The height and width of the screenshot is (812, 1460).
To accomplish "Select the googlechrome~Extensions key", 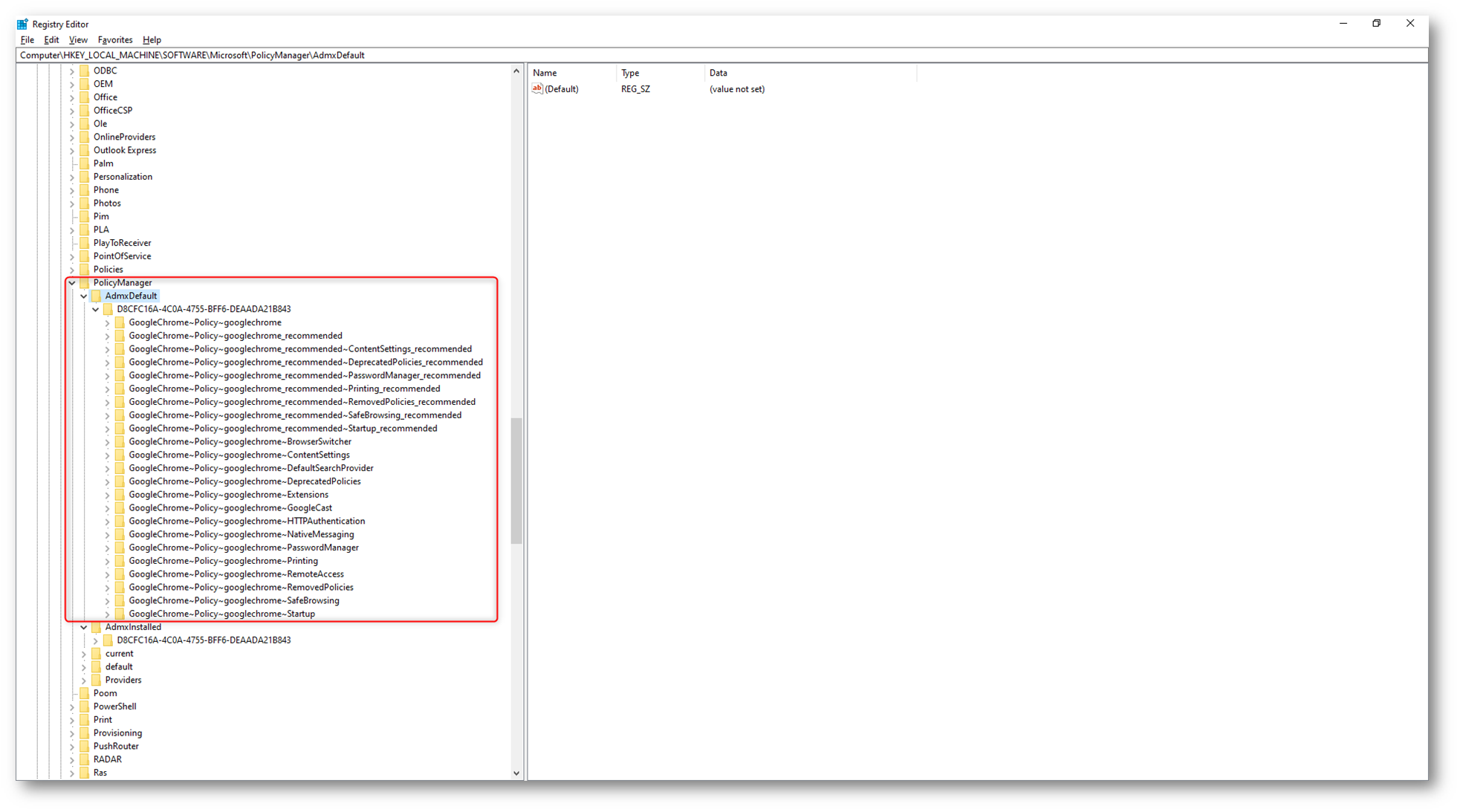I will click(229, 495).
